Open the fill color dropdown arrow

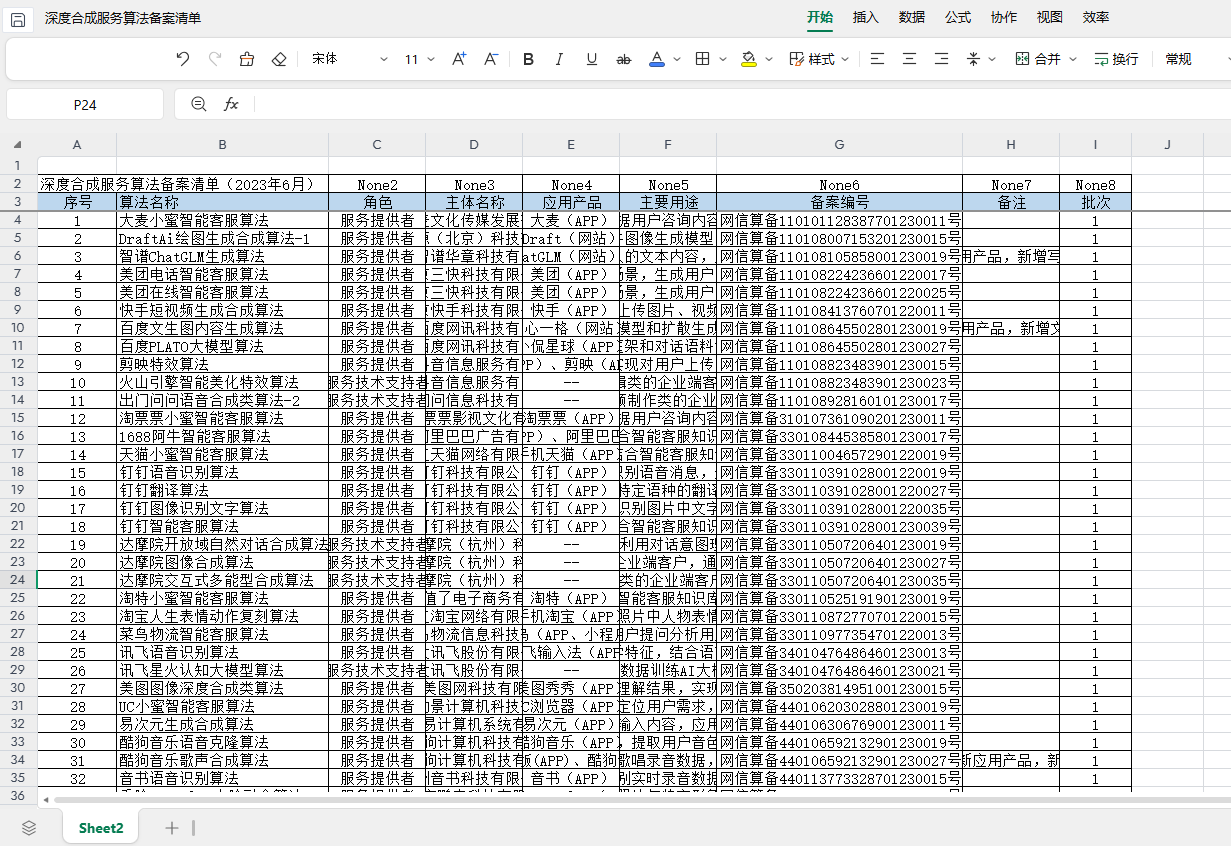coord(769,60)
